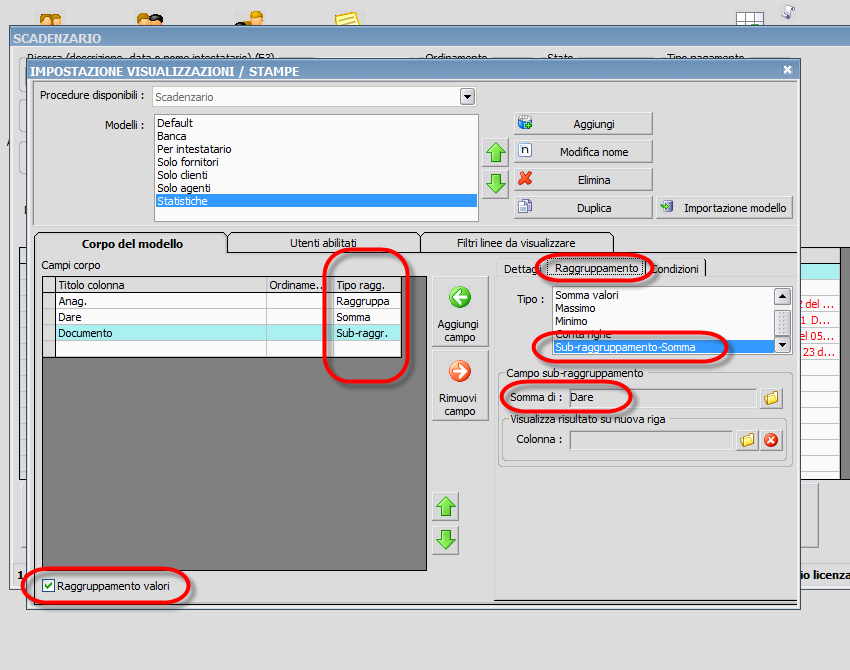Select the Anag. field row
The image size is (850, 670).
coord(222,301)
